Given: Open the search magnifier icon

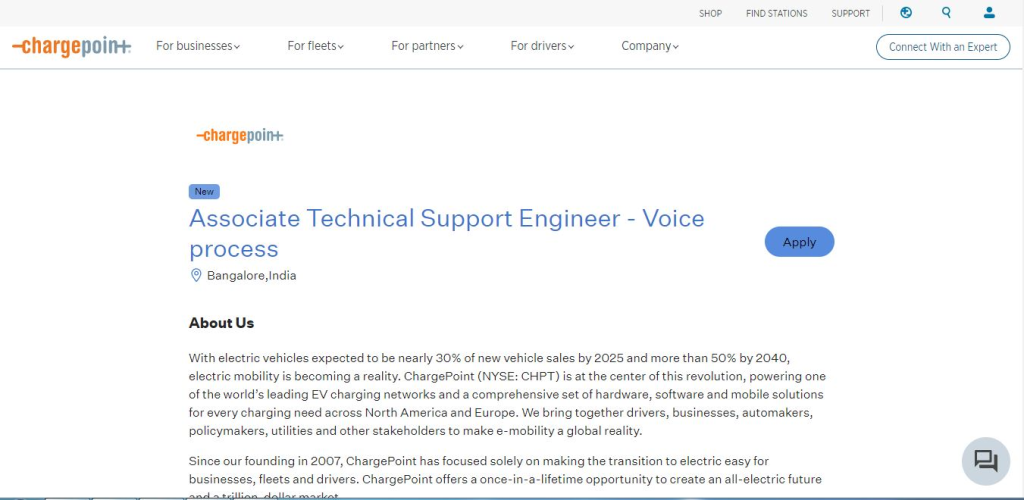Looking at the screenshot, I should pyautogui.click(x=946, y=12).
